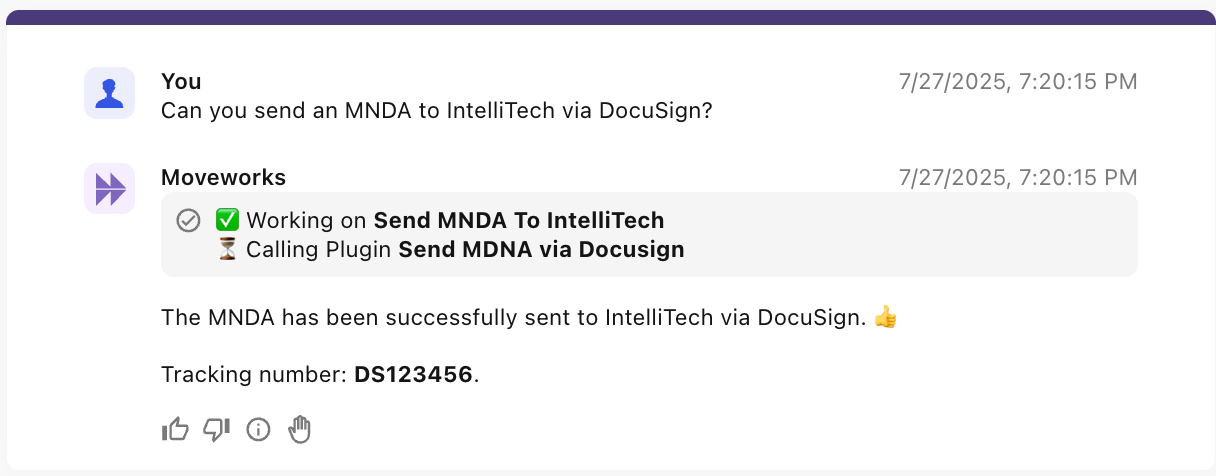Click "Send MDNA via Docusign" plugin name
The width and height of the screenshot is (1216, 476).
click(541, 249)
